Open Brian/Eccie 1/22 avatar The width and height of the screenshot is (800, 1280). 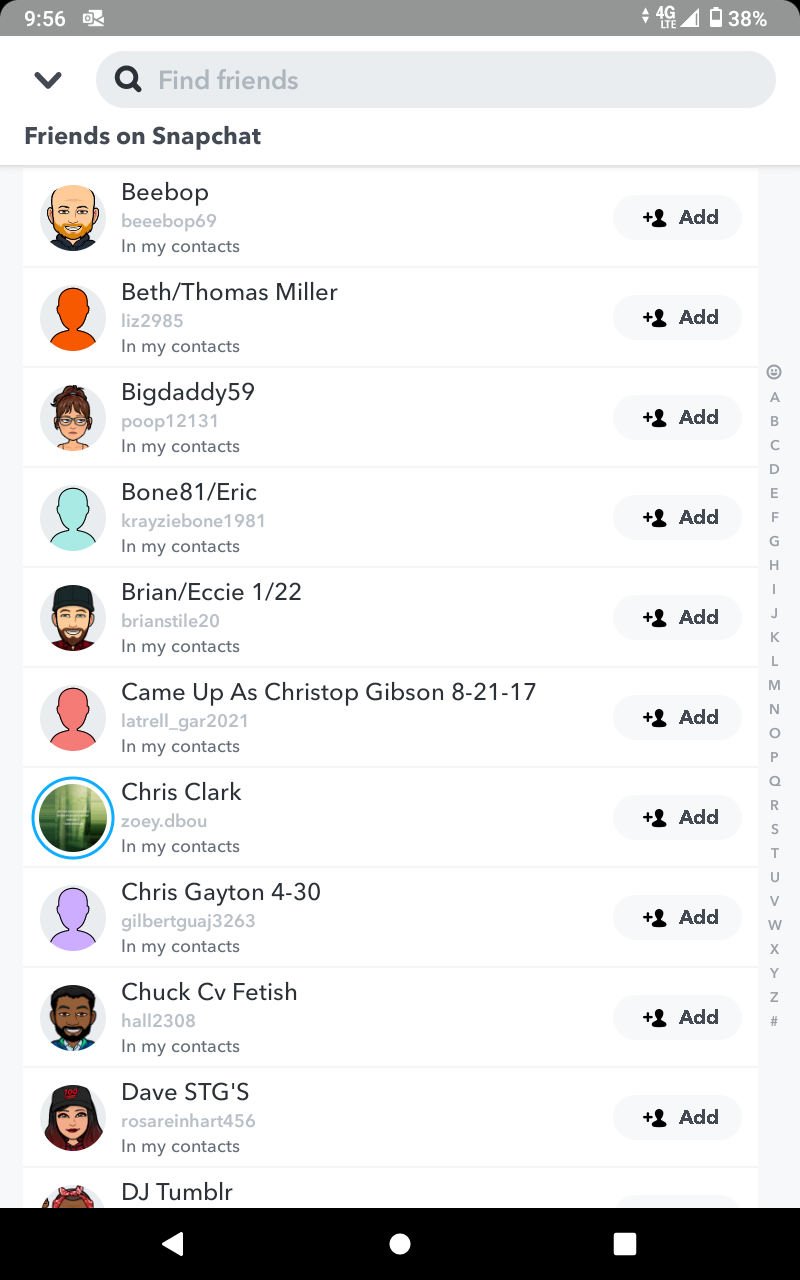click(x=73, y=617)
